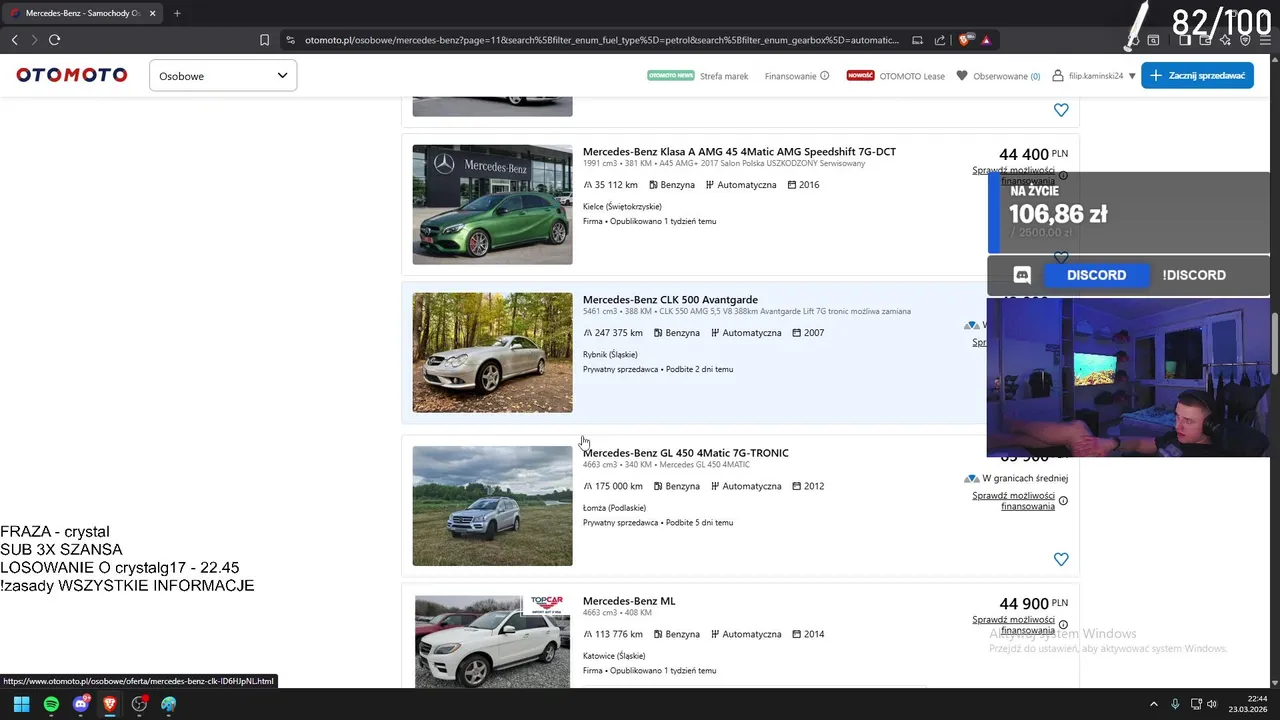Bookmark this page in address bar
This screenshot has height=720, width=1280.
tap(264, 40)
